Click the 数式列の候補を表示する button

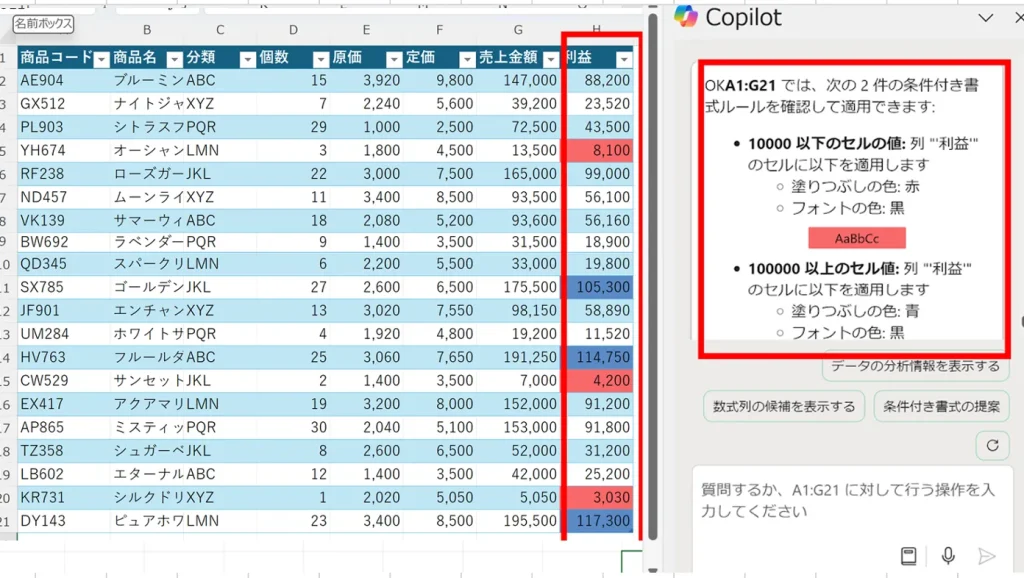(x=783, y=407)
